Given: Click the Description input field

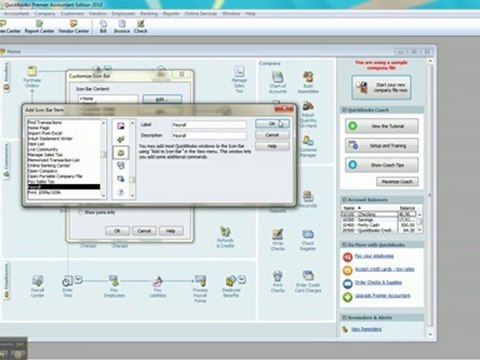Looking at the screenshot, I should point(209,136).
